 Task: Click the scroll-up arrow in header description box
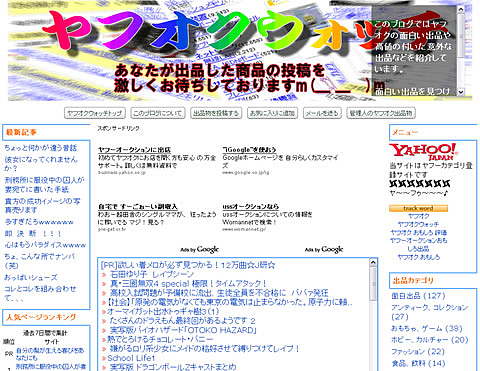click(461, 10)
